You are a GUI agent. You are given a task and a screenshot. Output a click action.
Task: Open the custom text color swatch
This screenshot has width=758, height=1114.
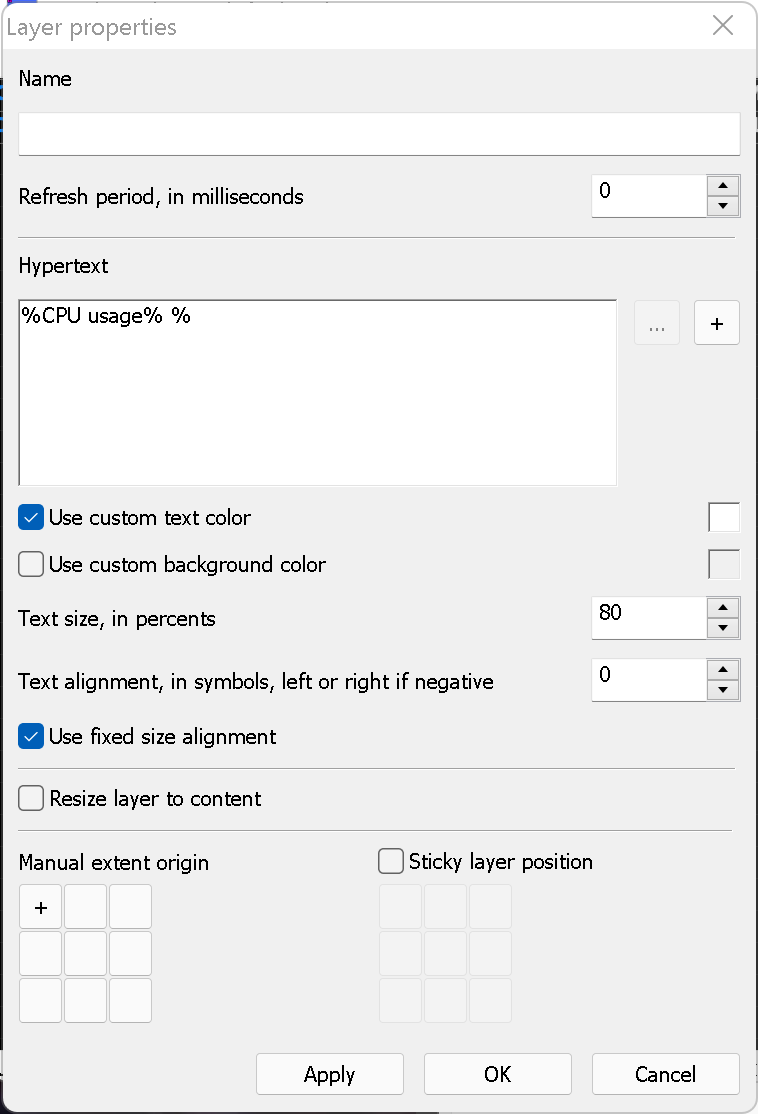point(724,518)
